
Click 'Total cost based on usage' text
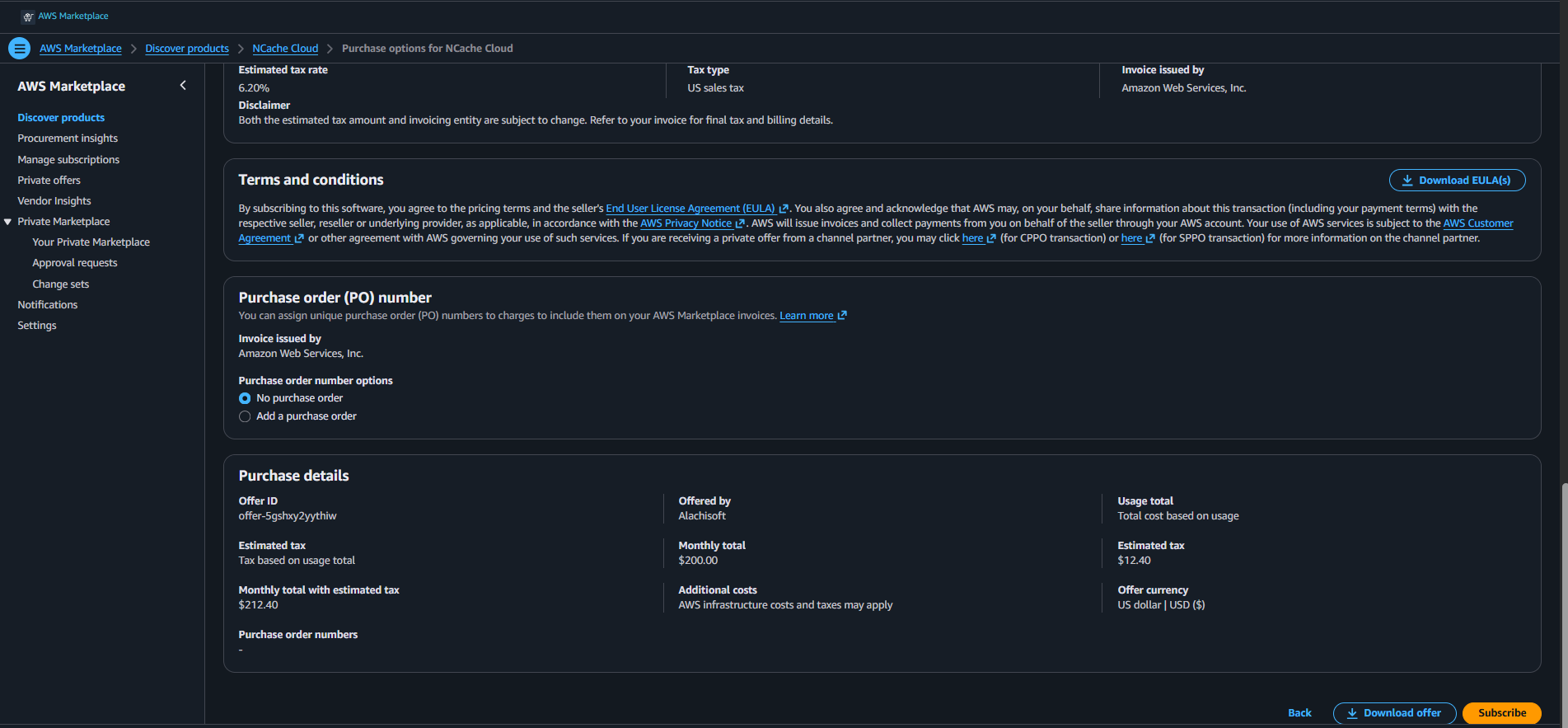click(1177, 516)
